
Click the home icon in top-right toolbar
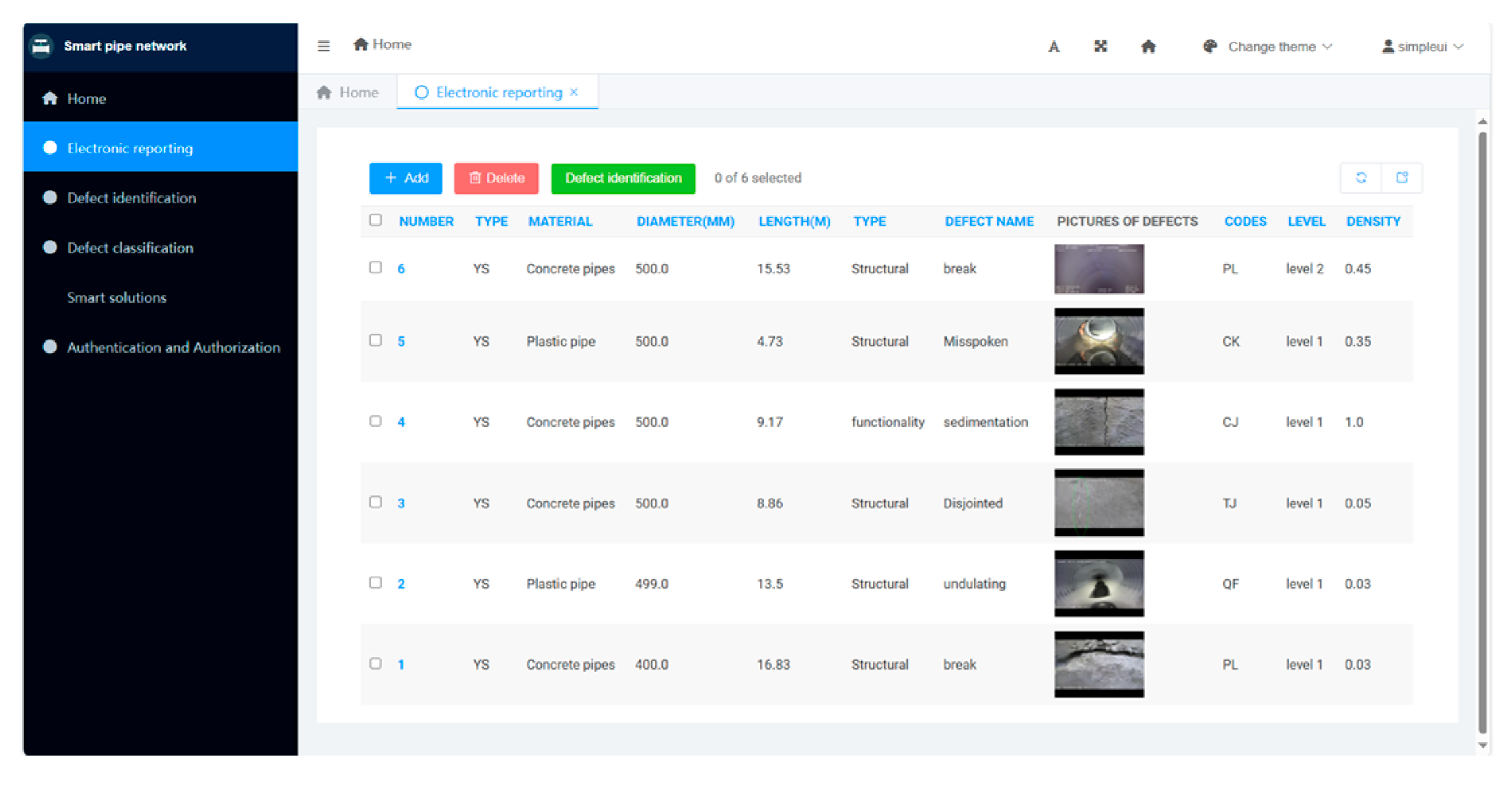tap(1148, 46)
